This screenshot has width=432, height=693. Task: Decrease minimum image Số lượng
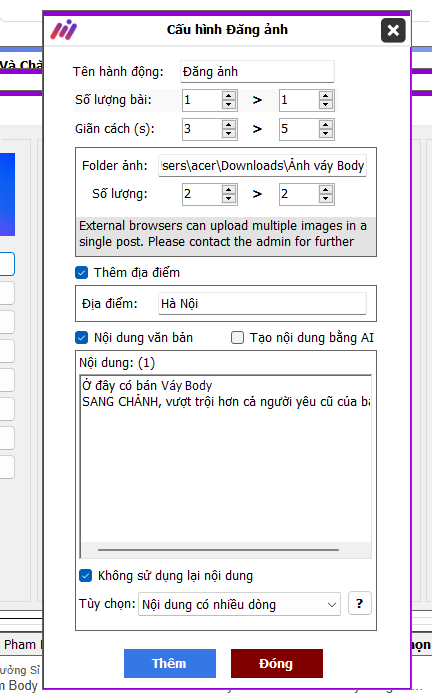(229, 198)
